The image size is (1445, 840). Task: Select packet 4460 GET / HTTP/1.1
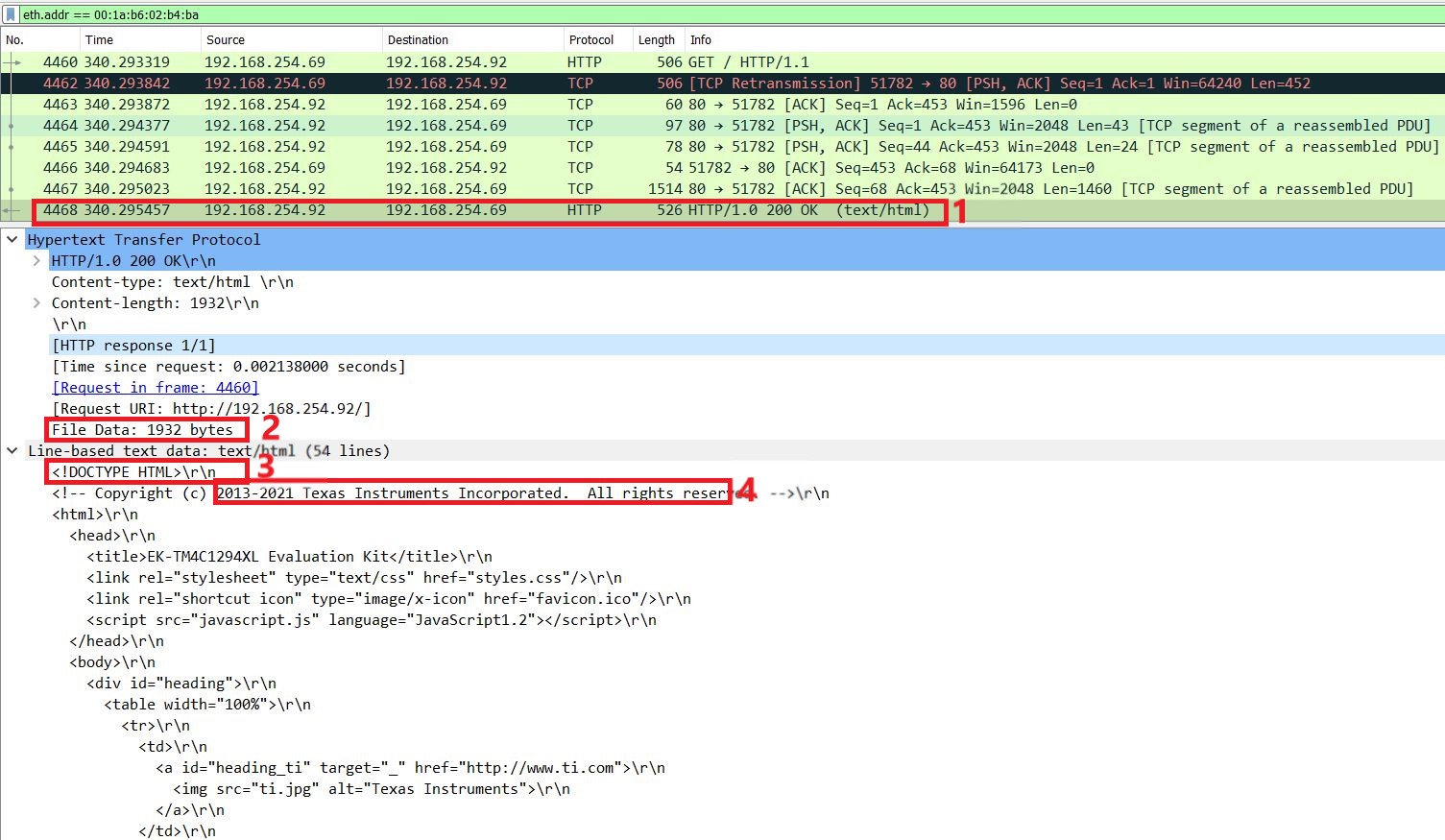pyautogui.click(x=480, y=62)
